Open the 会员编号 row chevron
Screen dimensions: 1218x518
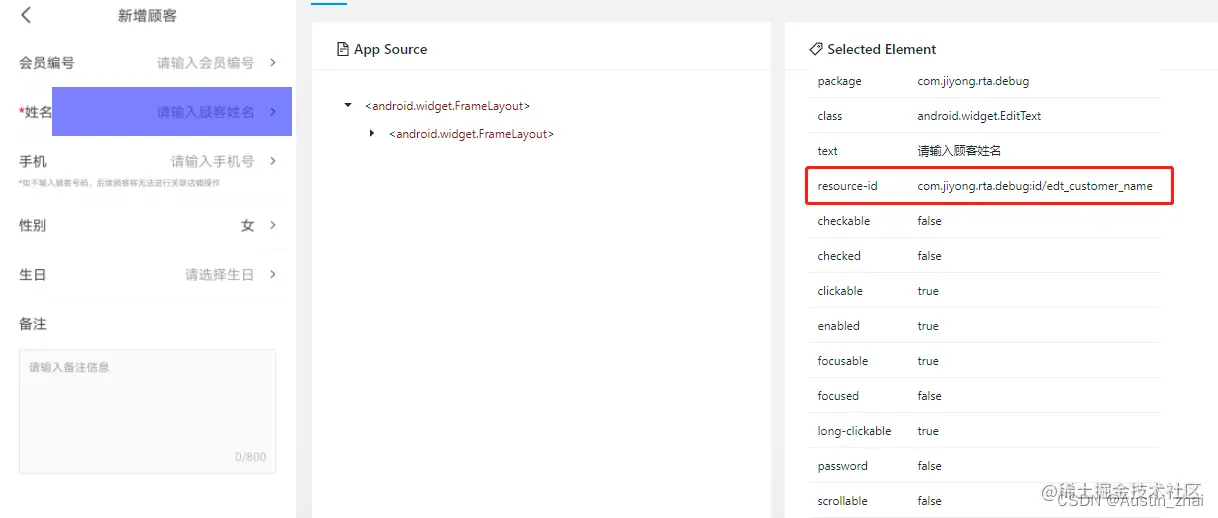pos(273,62)
